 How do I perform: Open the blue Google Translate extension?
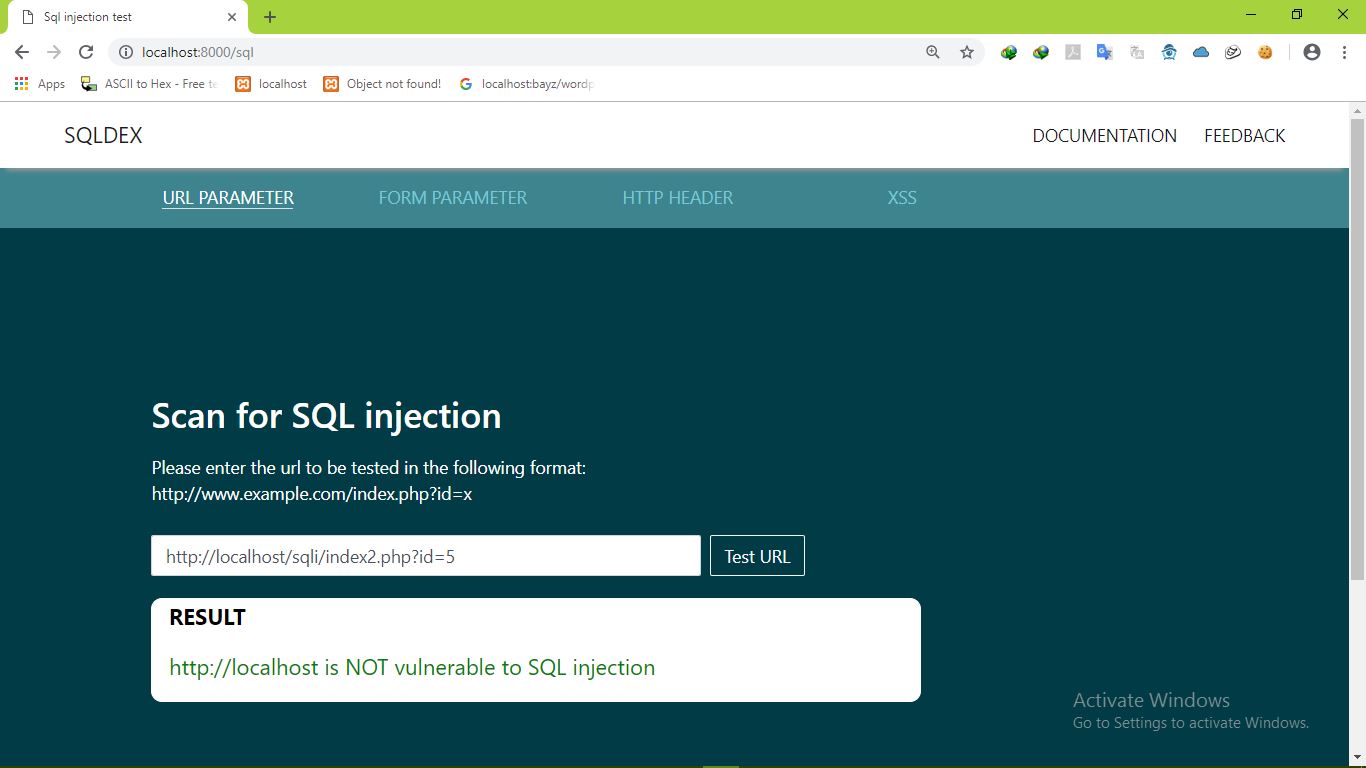(1105, 52)
